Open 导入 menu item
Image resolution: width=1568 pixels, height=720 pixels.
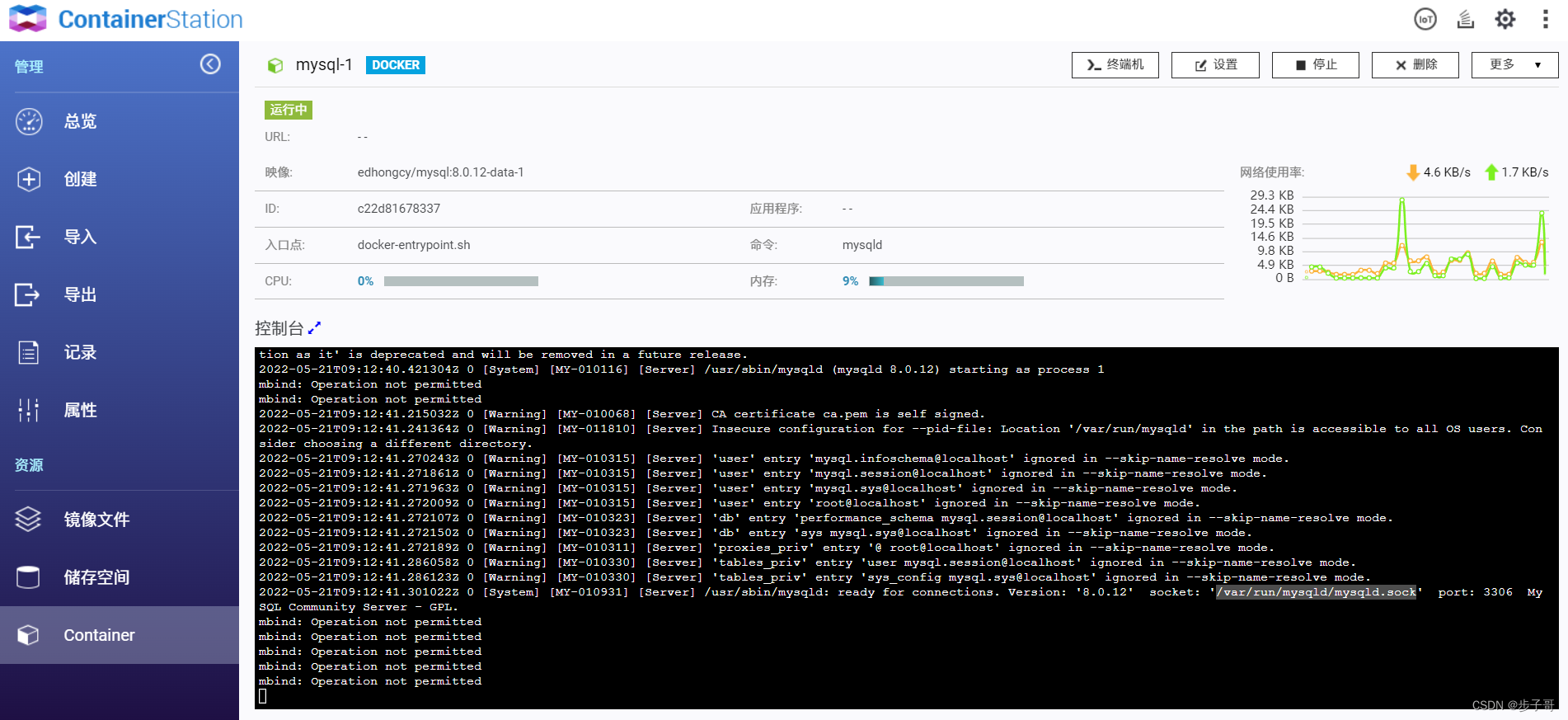click(x=120, y=237)
